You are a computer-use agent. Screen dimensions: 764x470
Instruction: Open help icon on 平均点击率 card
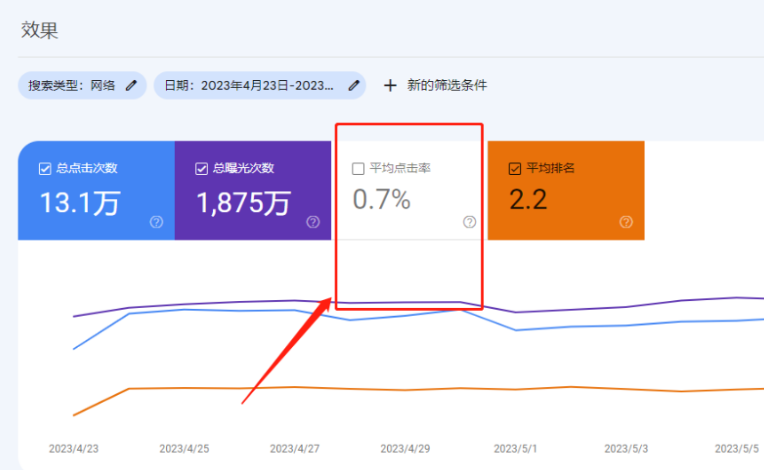coord(470,222)
